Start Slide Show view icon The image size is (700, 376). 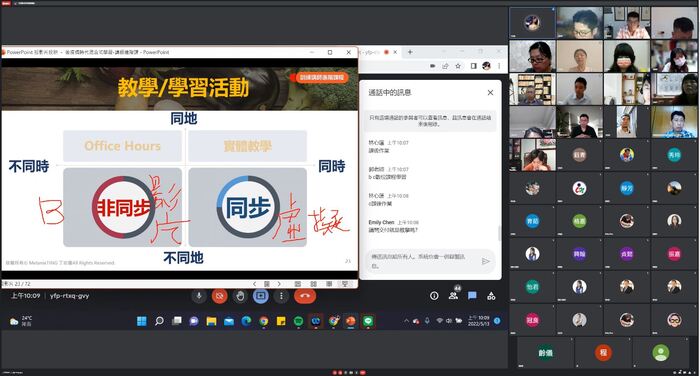pyautogui.click(x=345, y=284)
